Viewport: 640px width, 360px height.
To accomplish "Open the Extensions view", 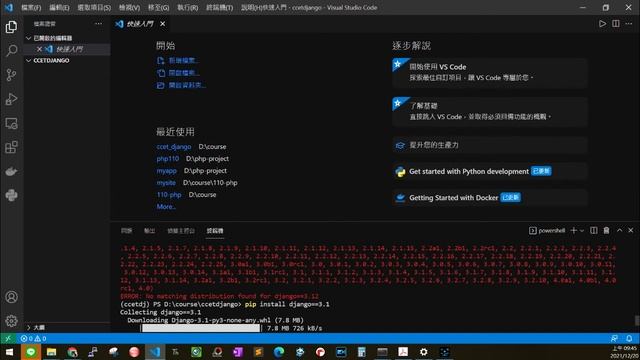I will coord(11,147).
